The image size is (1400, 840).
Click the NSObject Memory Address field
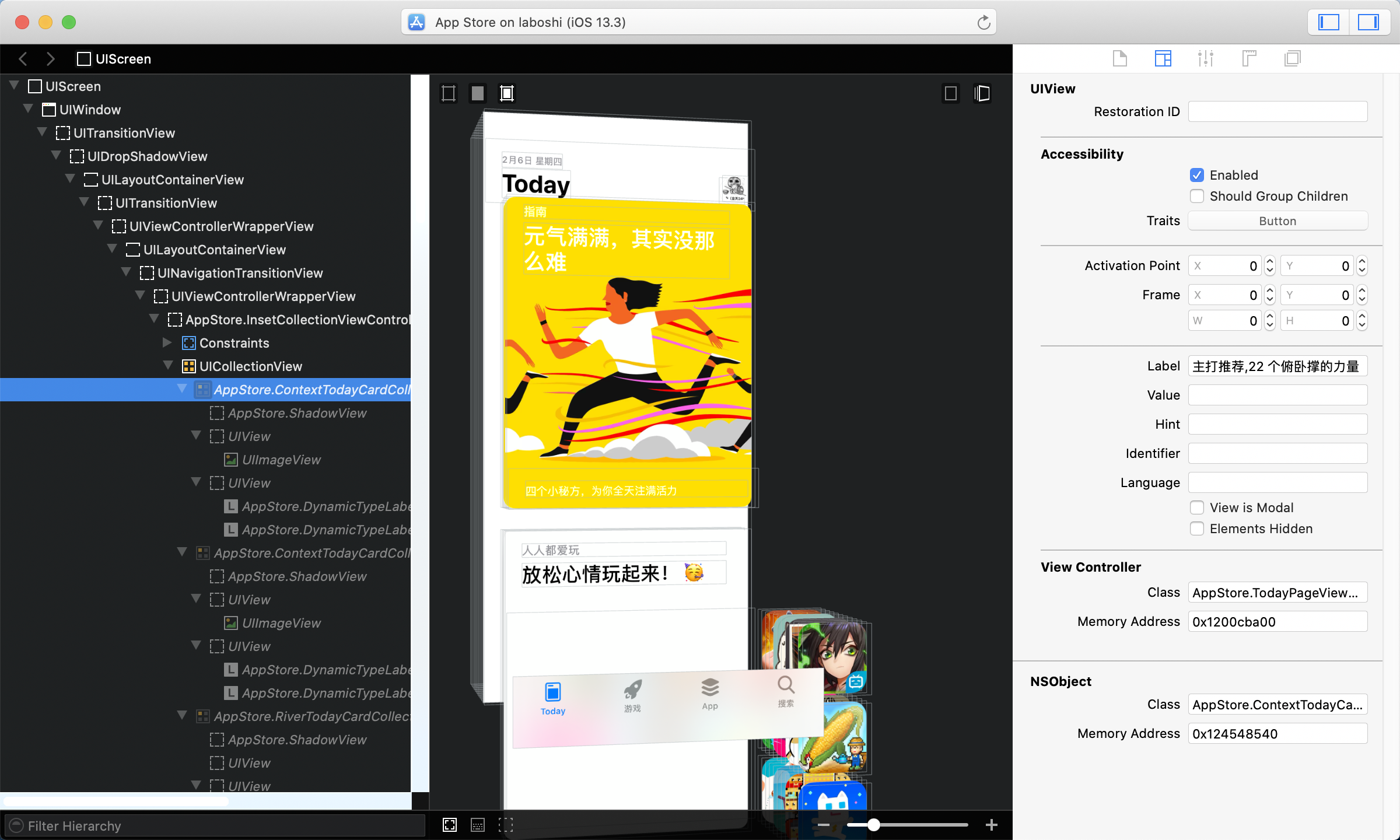1277,734
